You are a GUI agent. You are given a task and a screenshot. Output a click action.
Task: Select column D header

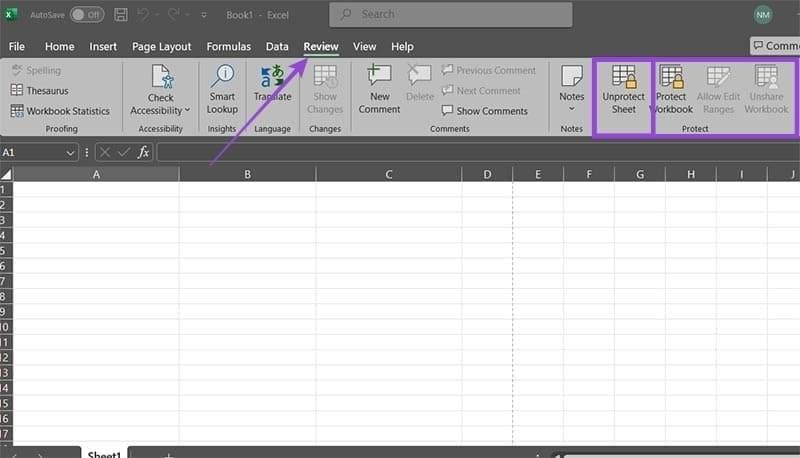coord(487,174)
